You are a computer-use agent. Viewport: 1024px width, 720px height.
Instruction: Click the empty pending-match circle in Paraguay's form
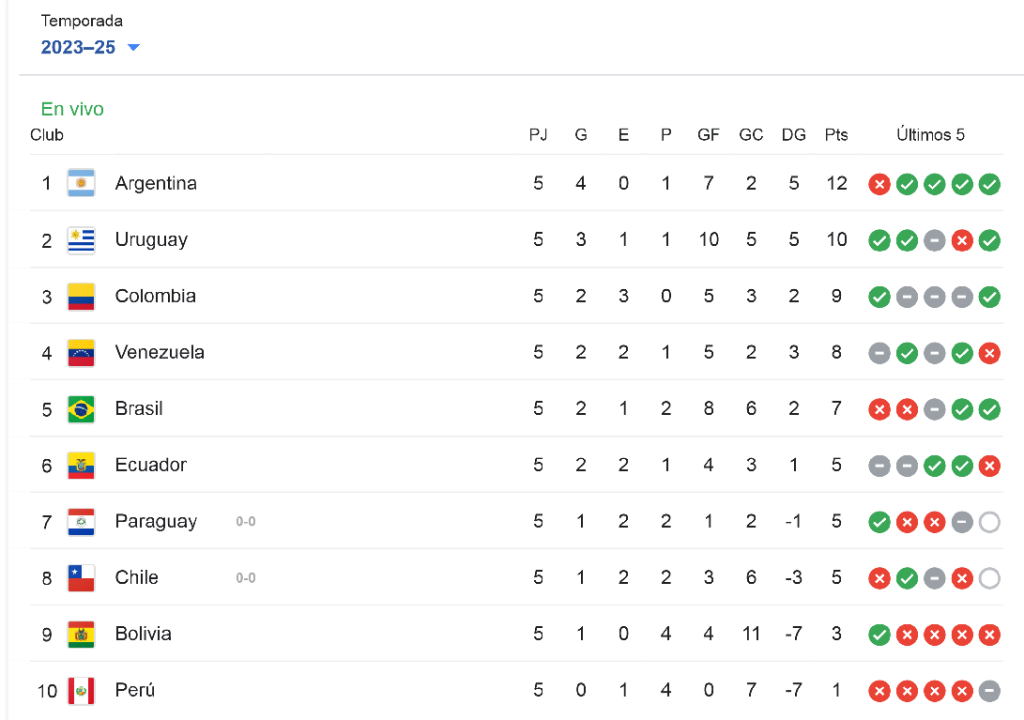[991, 522]
